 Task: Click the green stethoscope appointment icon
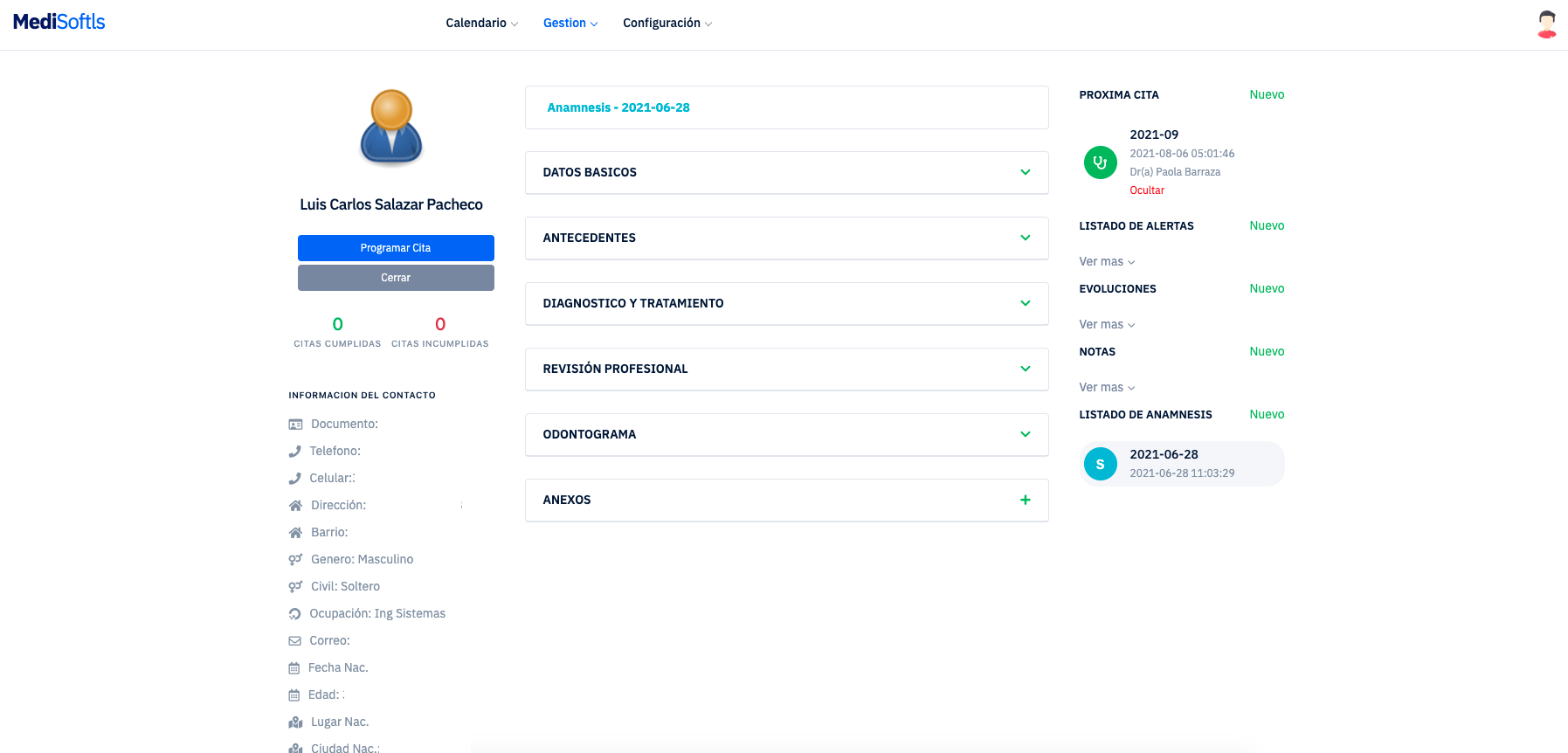(x=1100, y=162)
